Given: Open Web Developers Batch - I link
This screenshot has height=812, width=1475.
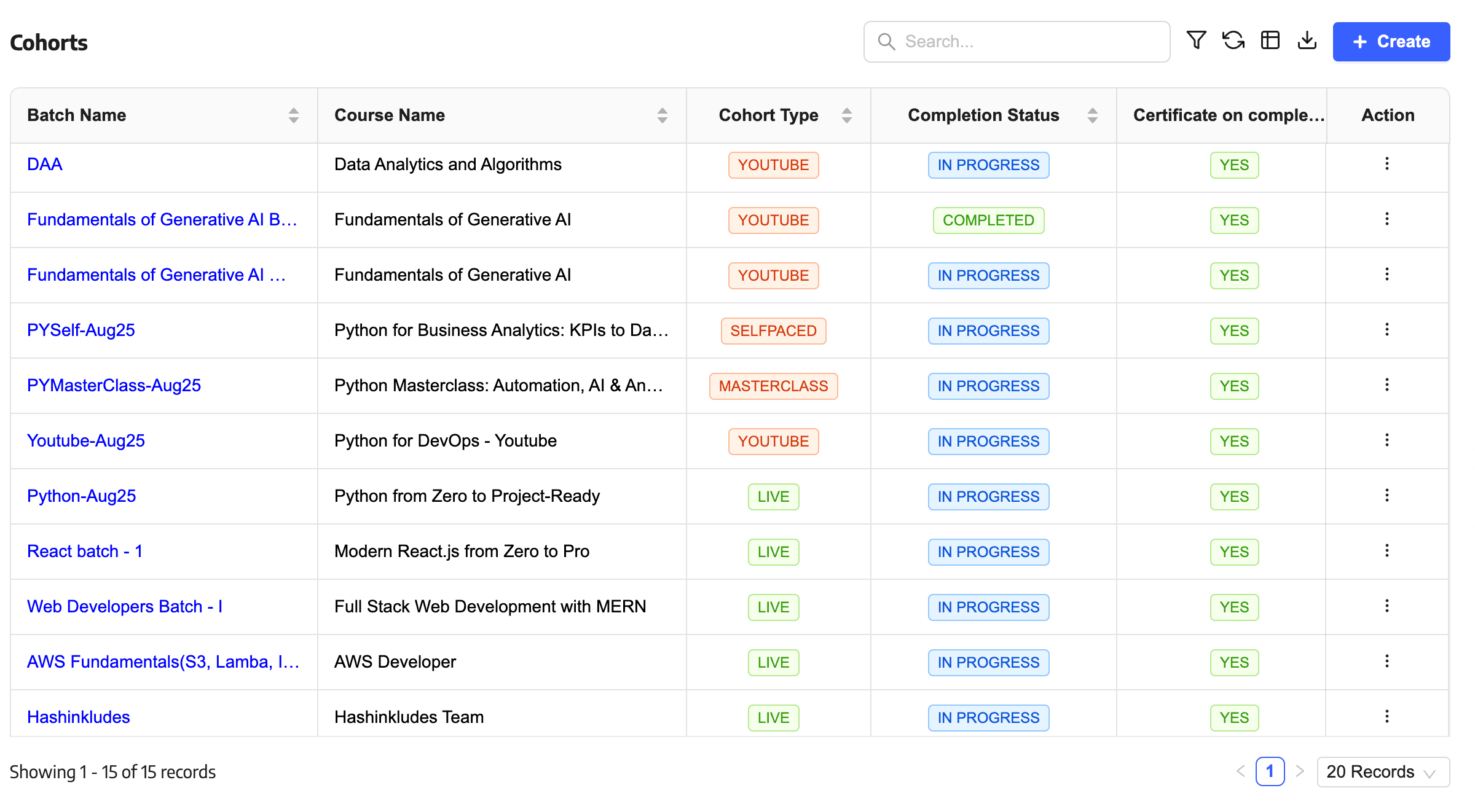Looking at the screenshot, I should (124, 606).
